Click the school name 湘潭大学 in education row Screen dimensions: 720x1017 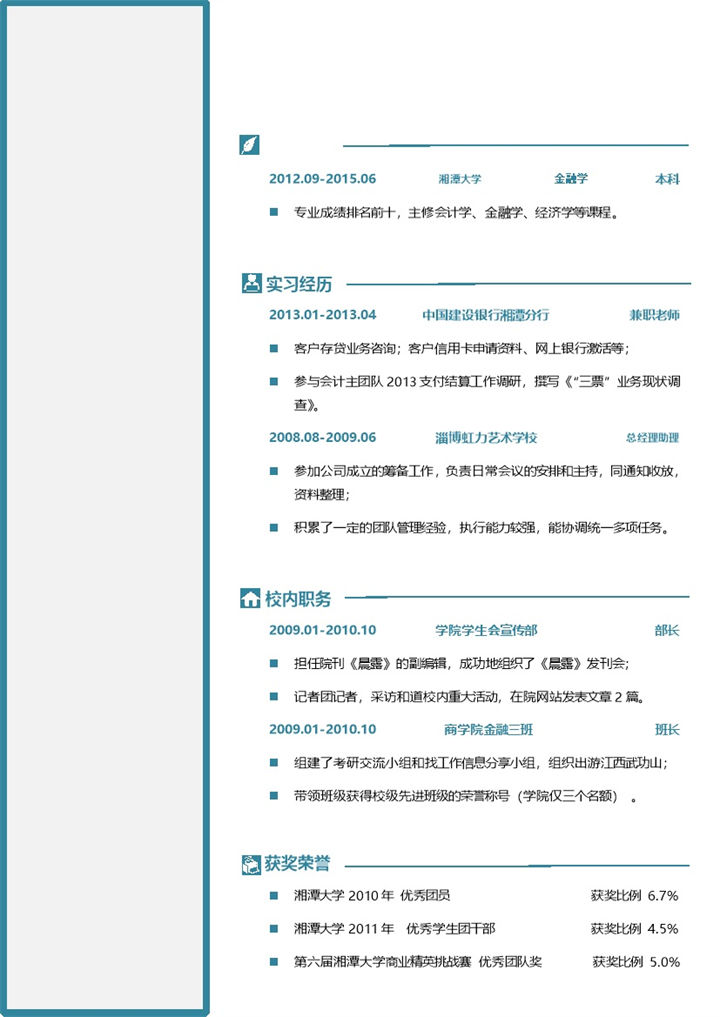tap(460, 179)
